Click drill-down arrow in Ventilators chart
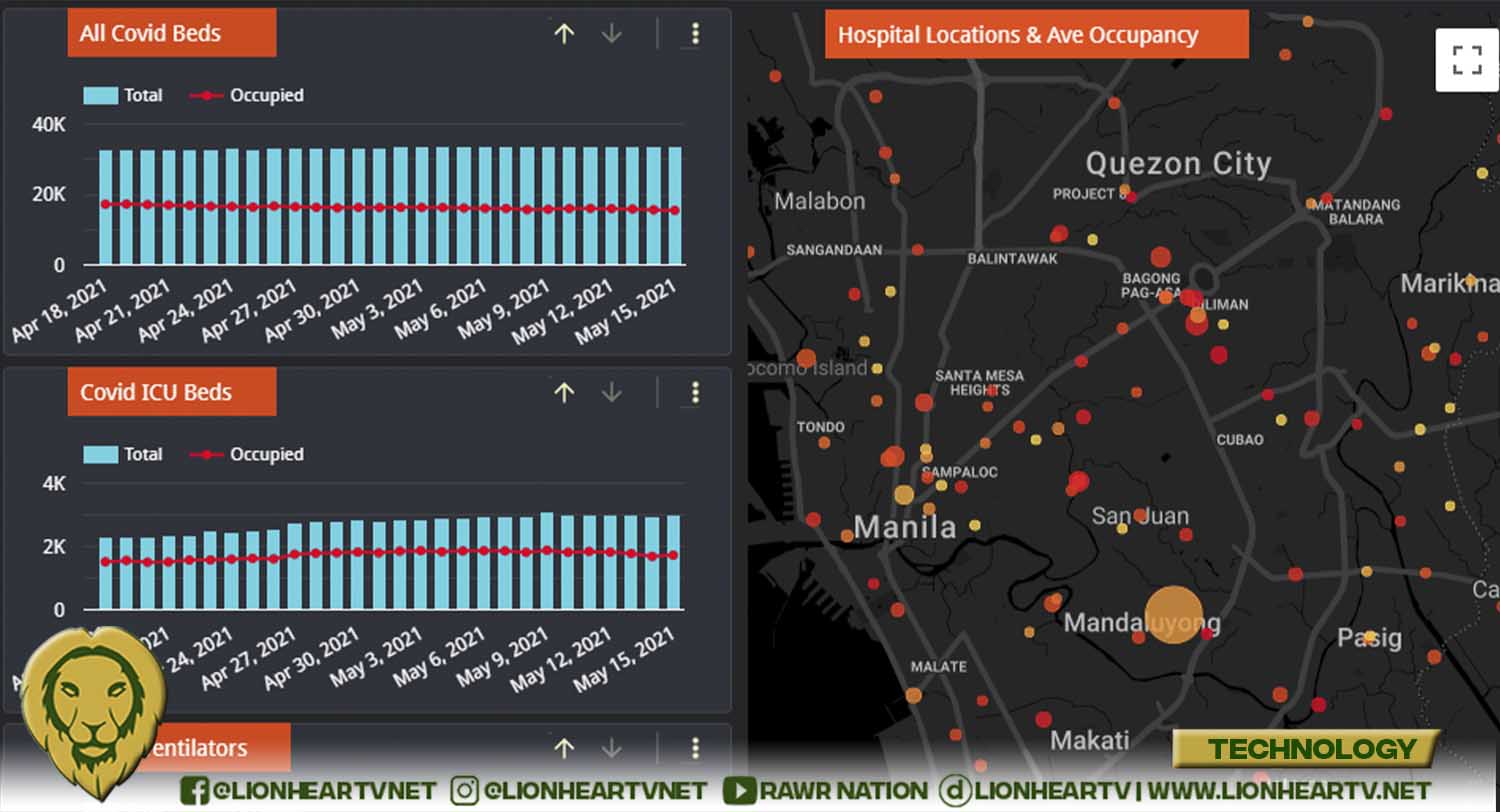Image resolution: width=1500 pixels, height=812 pixels. click(x=612, y=748)
